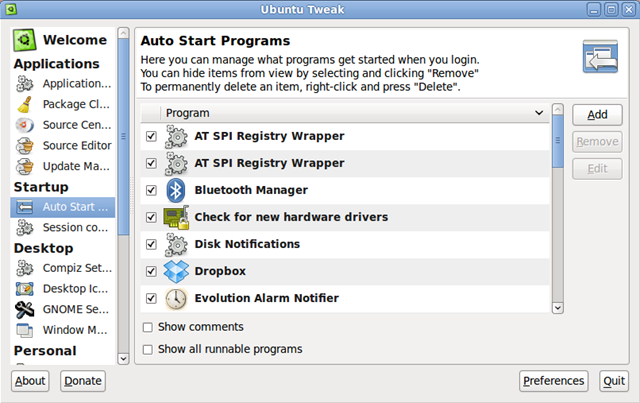Click the gears icon beside Application...

[24, 83]
